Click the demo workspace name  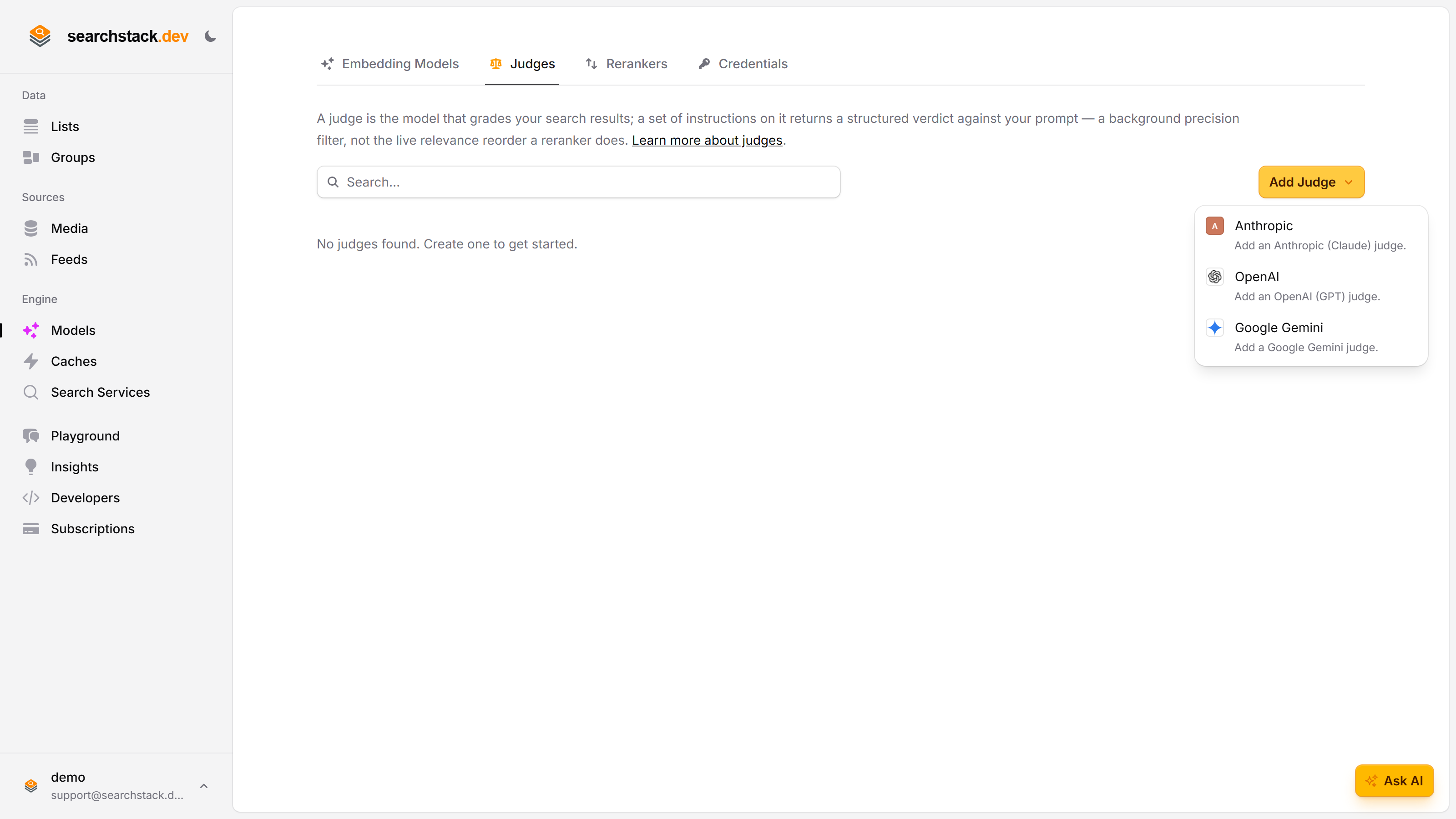[68, 777]
